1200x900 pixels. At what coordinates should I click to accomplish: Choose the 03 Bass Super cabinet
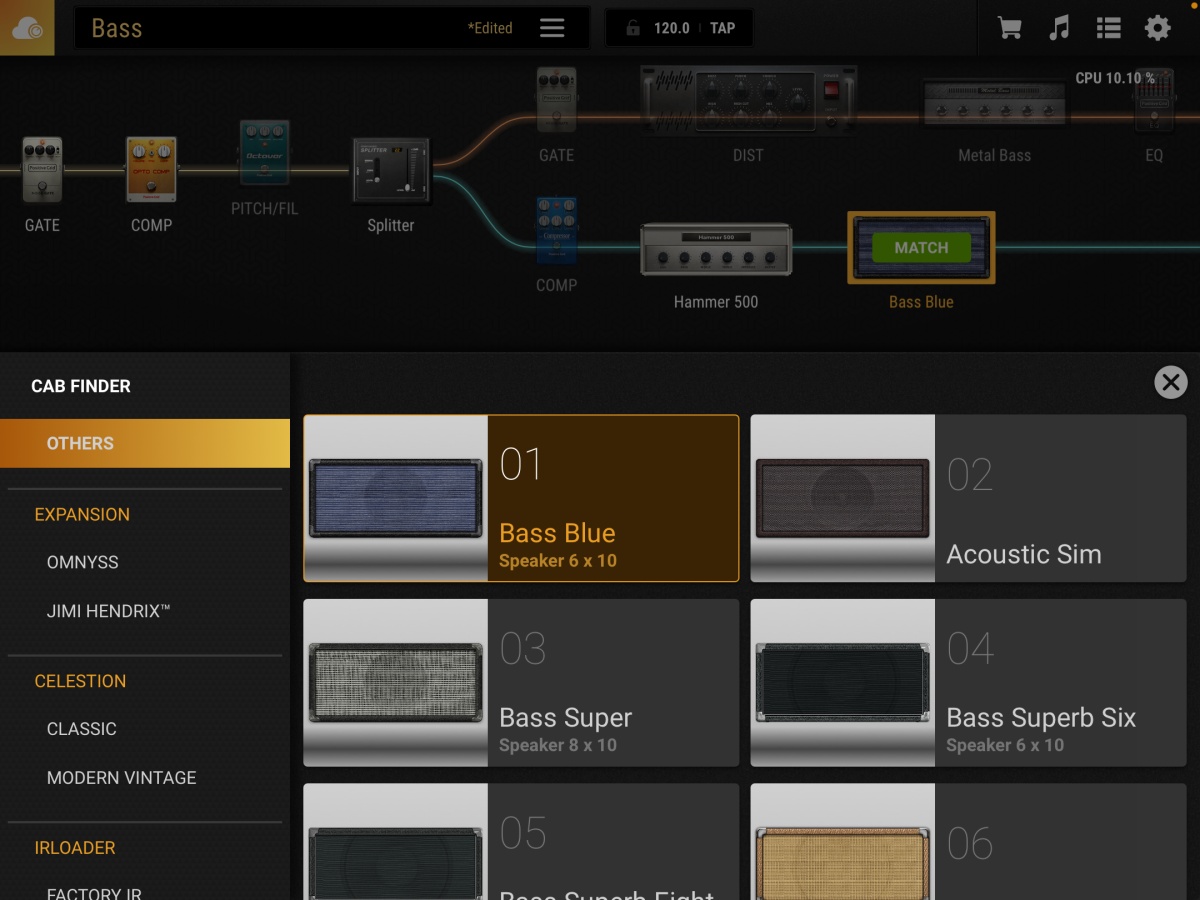(521, 683)
